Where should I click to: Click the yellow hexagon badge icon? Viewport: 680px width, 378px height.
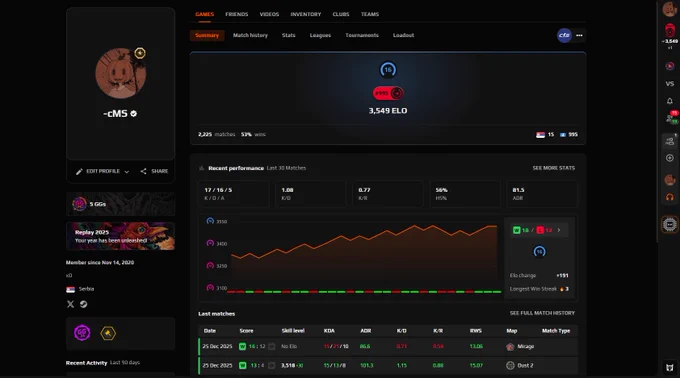[108, 333]
